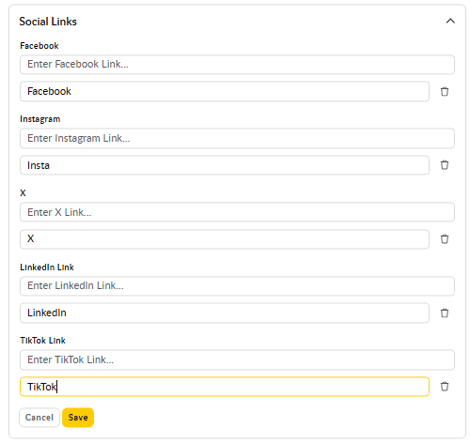Click trash icon beside LinkedIn field
Image resolution: width=470 pixels, height=443 pixels.
point(444,313)
